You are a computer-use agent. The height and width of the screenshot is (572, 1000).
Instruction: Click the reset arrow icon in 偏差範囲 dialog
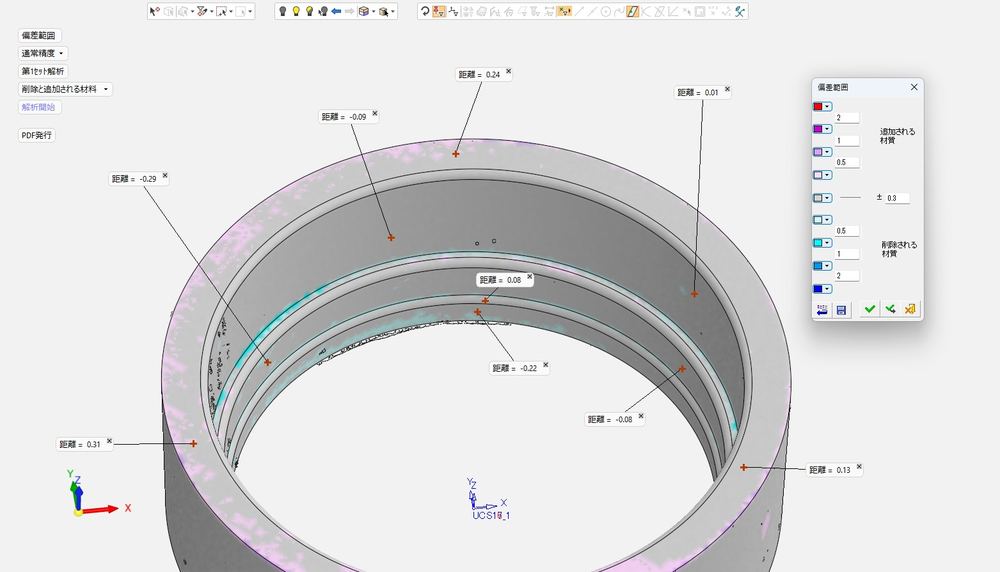[x=822, y=310]
